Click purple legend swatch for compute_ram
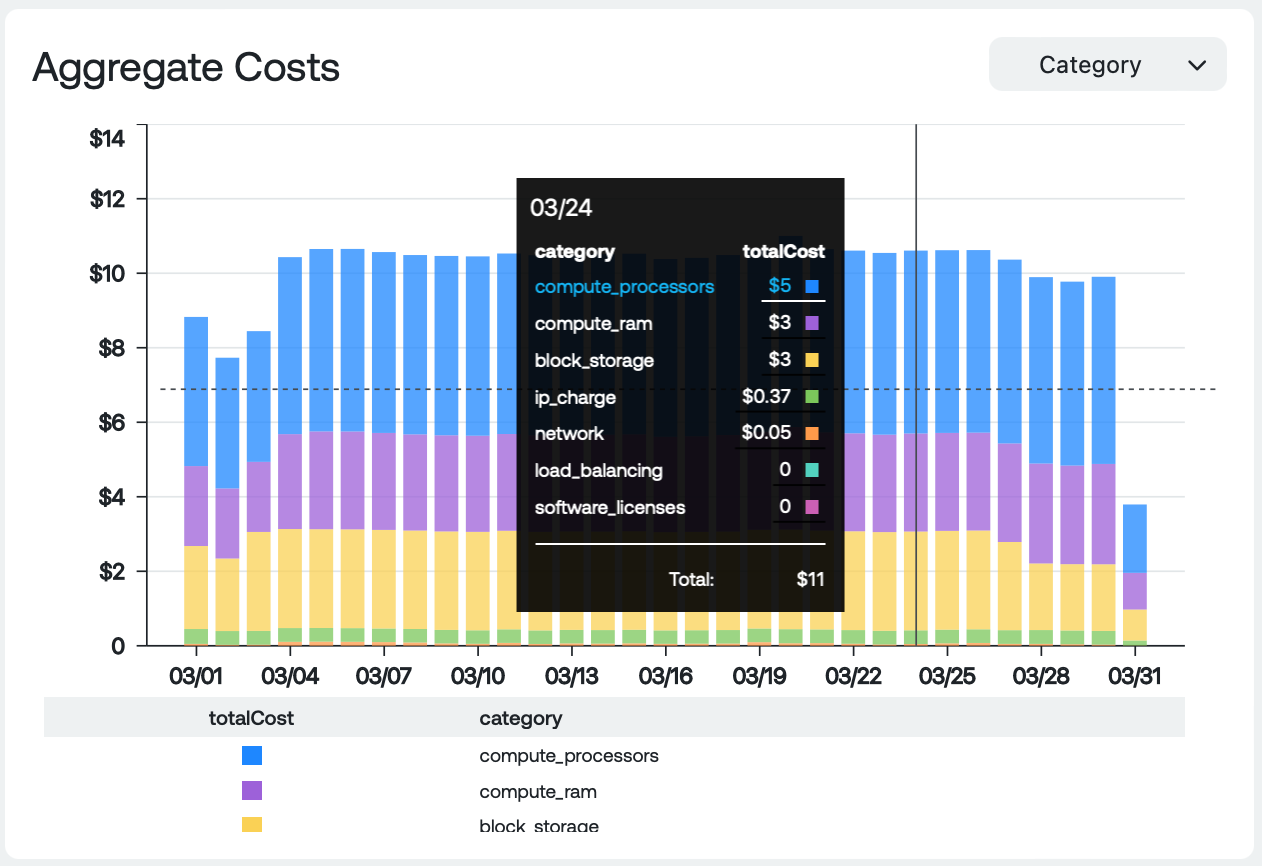Screen dimensions: 1262x866 click(x=252, y=791)
